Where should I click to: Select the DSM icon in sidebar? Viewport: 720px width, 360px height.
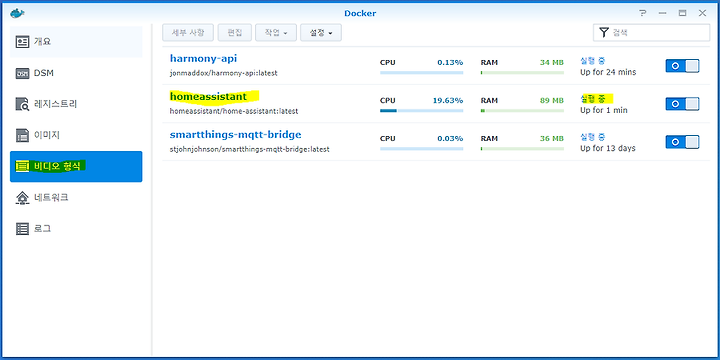tap(22, 73)
